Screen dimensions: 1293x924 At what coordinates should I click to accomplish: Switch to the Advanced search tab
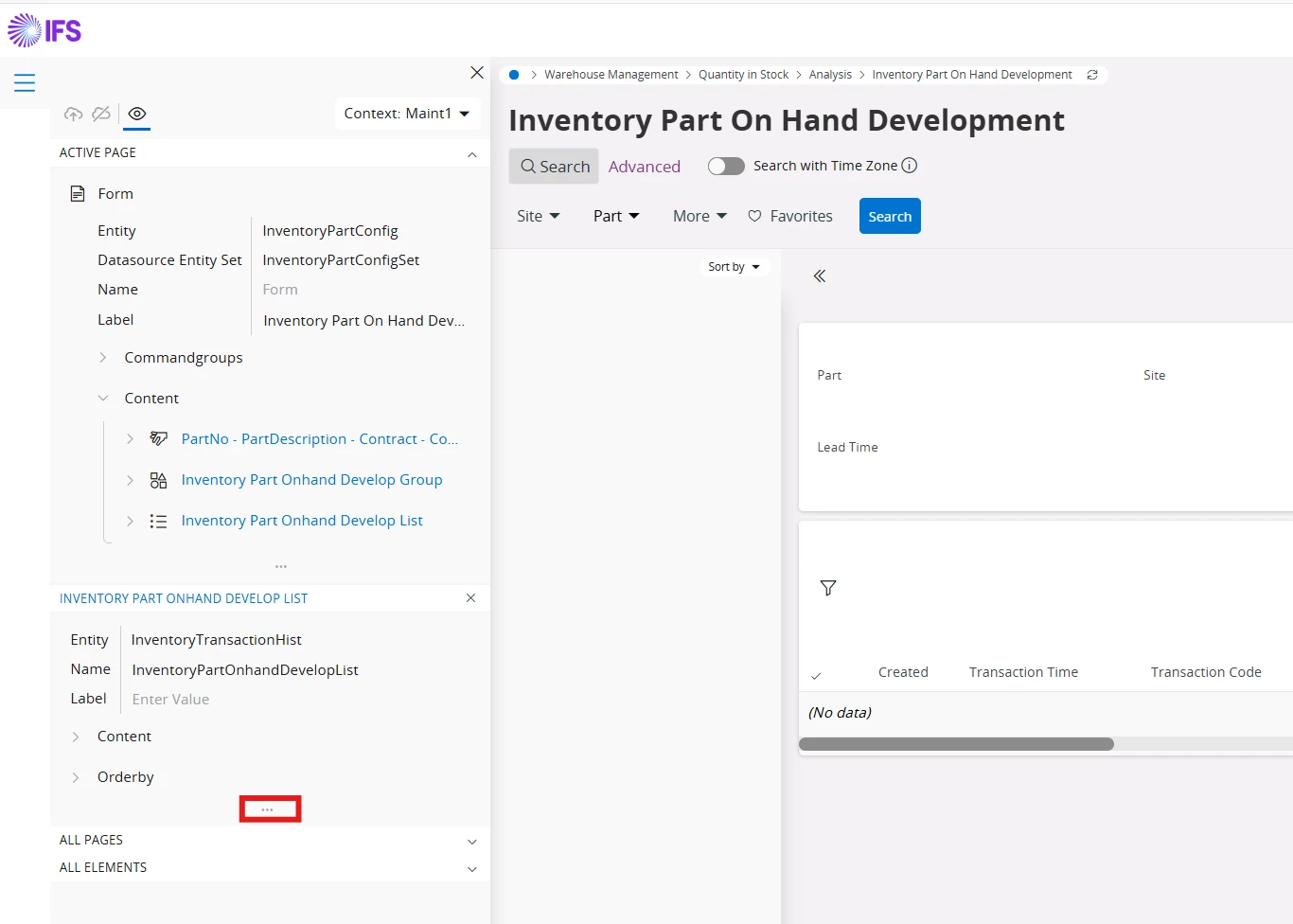tap(644, 167)
